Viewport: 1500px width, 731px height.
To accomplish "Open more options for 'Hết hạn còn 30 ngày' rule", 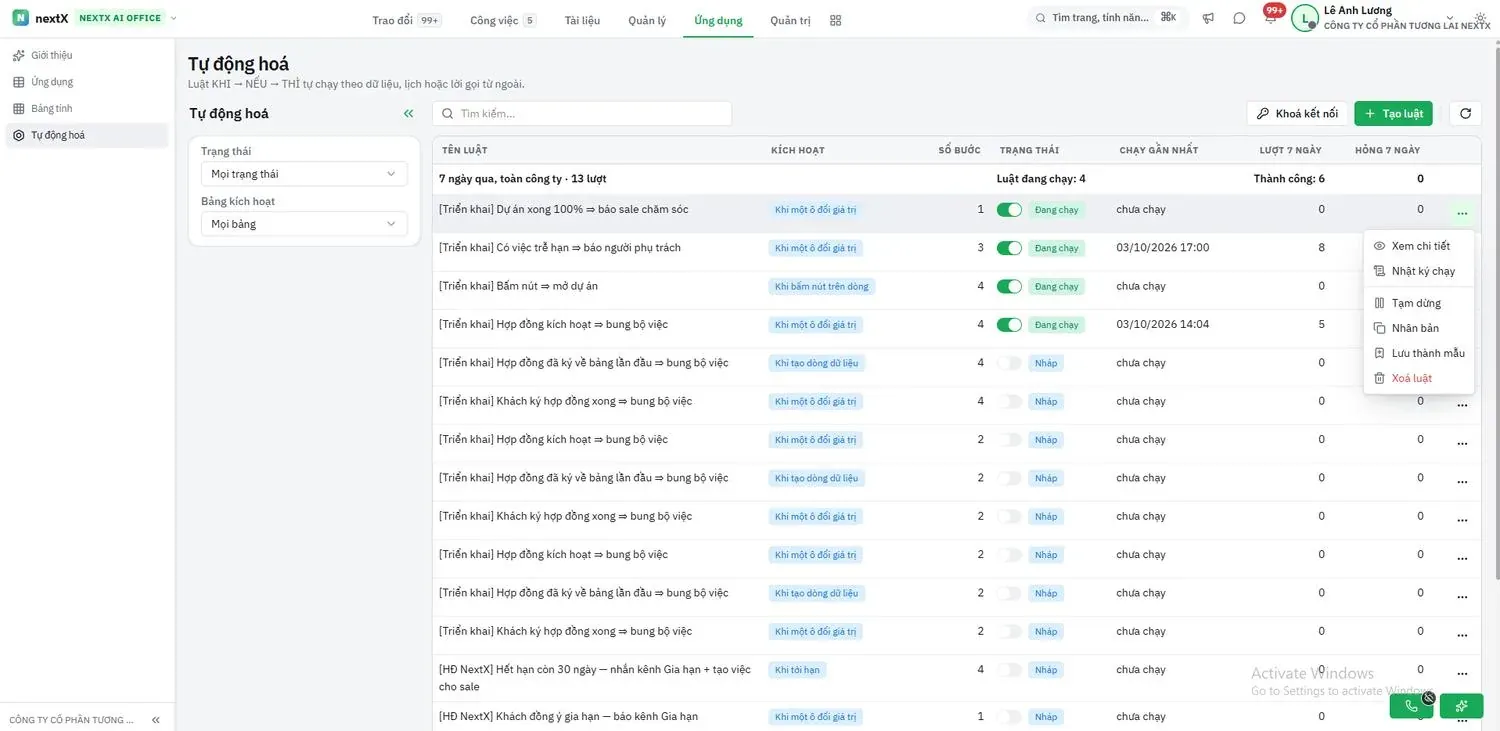I will [1462, 673].
